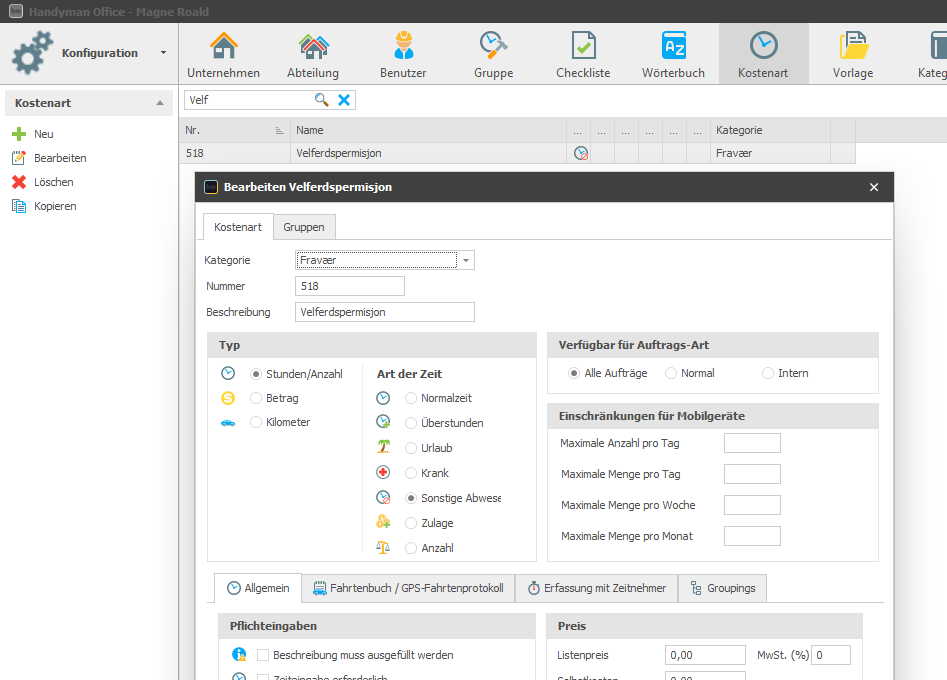This screenshot has height=680, width=947.
Task: Select the Urlaub time type option
Action: pos(411,448)
